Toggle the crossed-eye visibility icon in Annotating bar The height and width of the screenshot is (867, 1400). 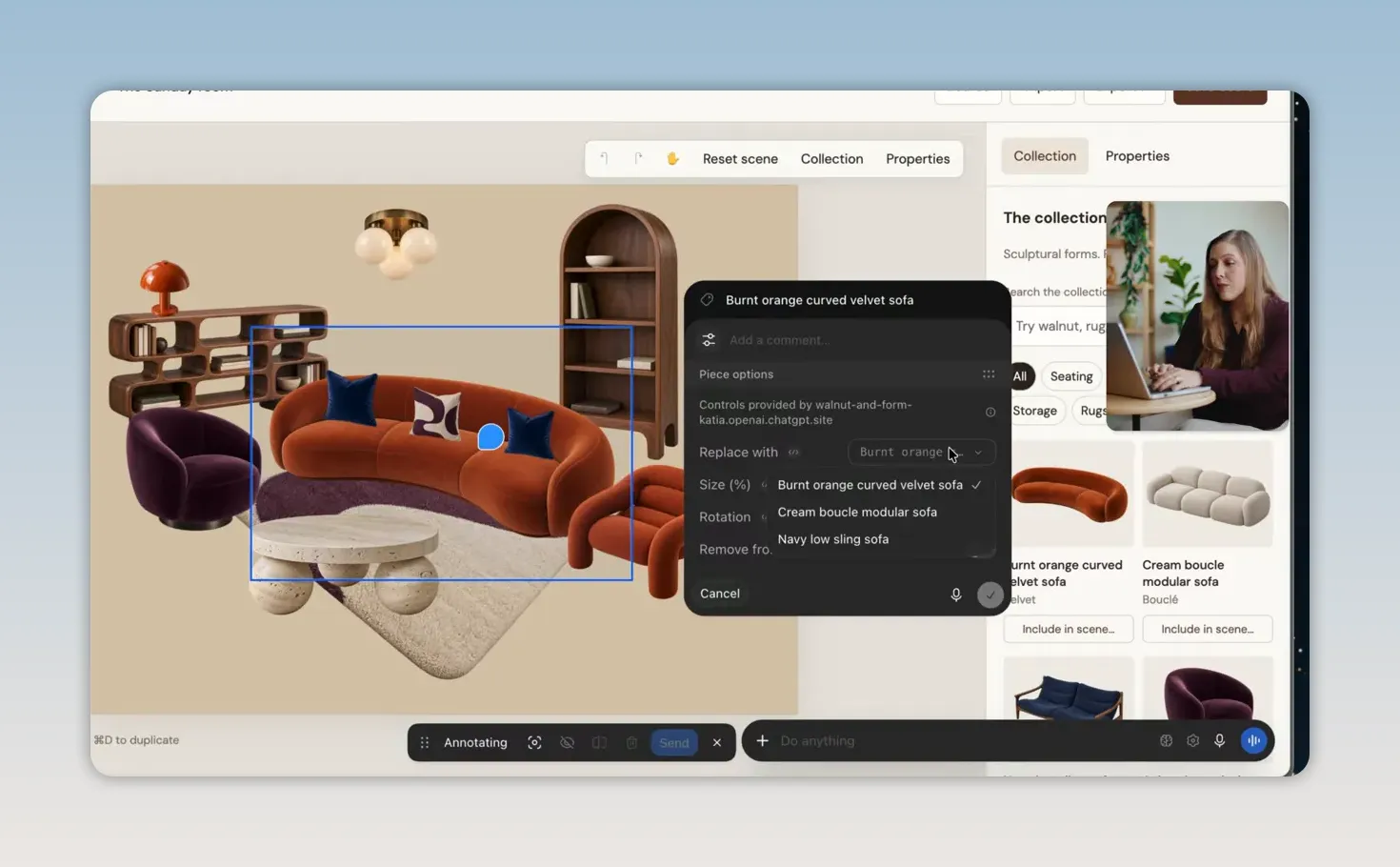[567, 742]
